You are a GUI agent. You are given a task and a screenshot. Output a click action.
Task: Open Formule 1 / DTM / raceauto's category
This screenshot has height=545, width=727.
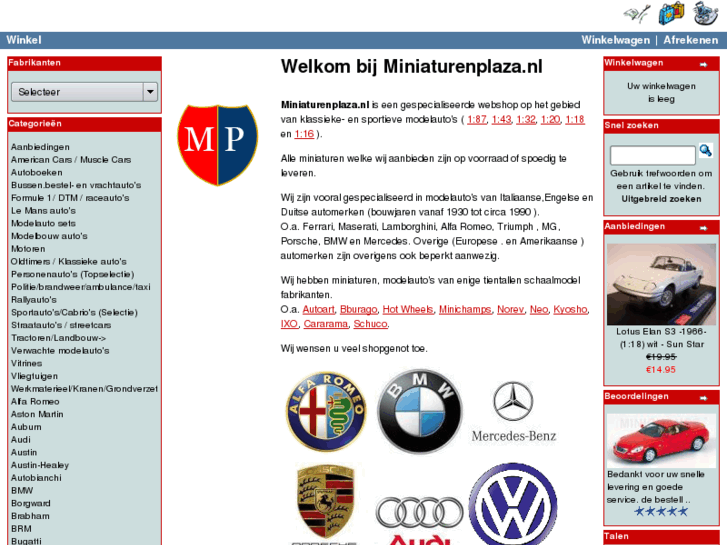[70, 198]
